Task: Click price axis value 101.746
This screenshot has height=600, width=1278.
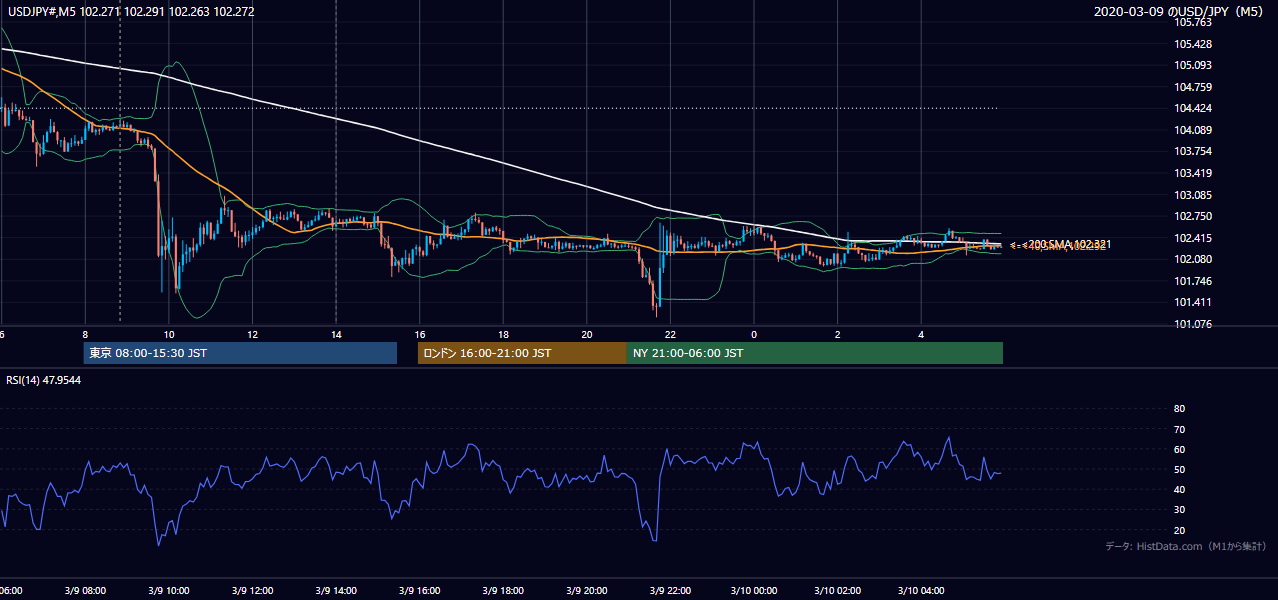Action: tap(1193, 281)
